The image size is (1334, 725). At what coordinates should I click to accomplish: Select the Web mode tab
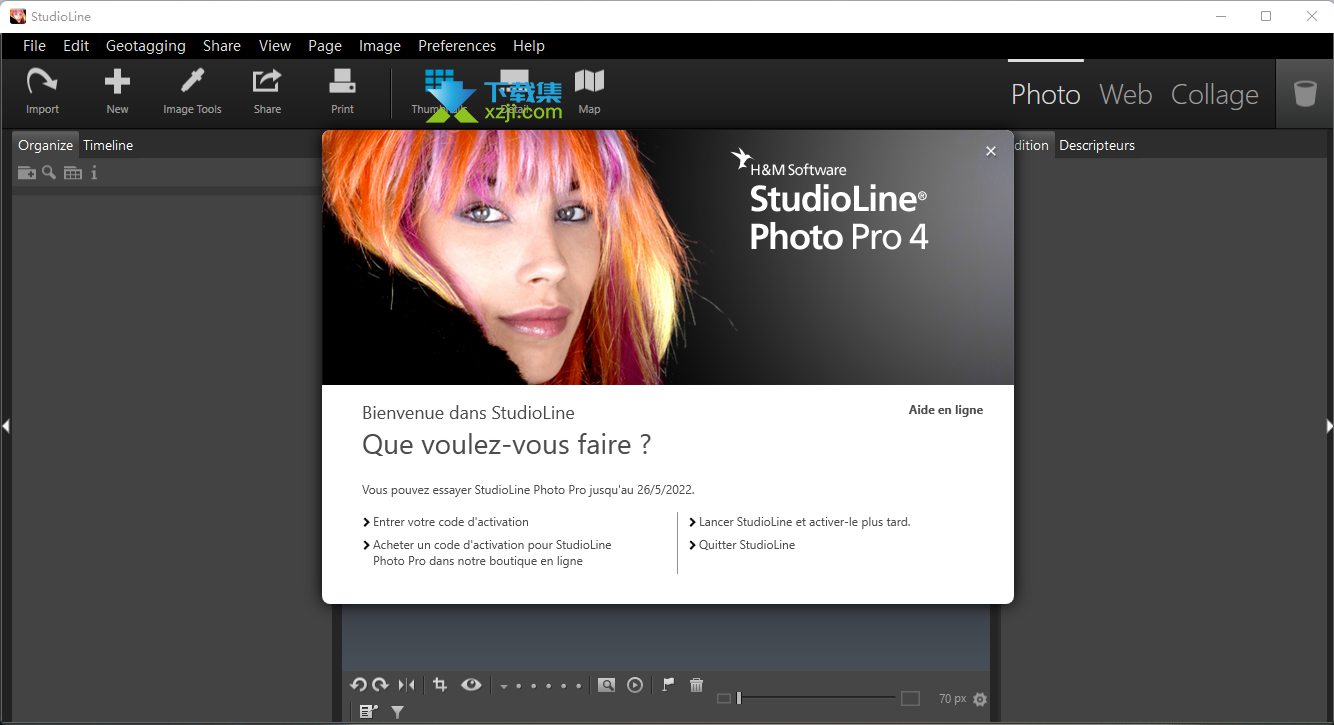pos(1126,94)
